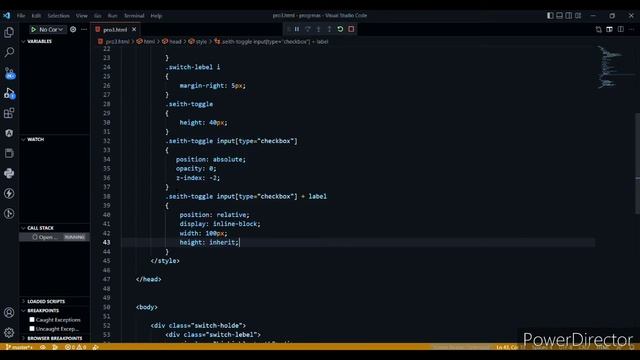The image size is (640, 360).
Task: Enable Uncaught Exceptions breakpoint checkbox
Action: click(32, 329)
